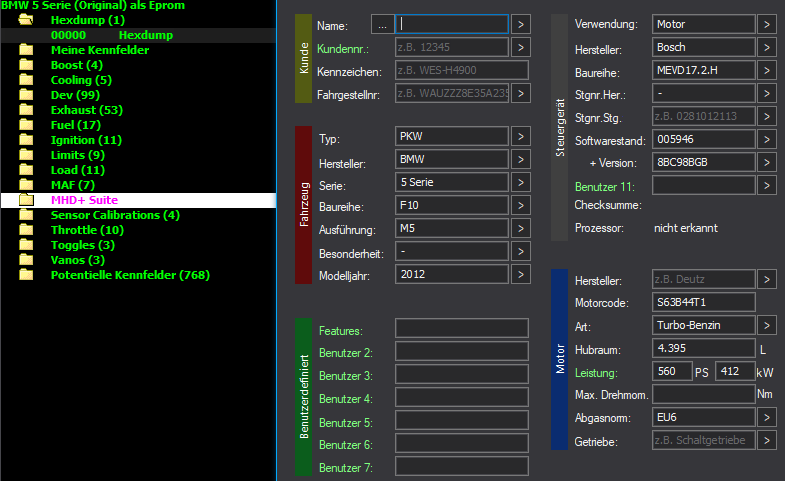Click the Ignition (11) folder icon
Image resolution: width=785 pixels, height=481 pixels.
(26, 140)
